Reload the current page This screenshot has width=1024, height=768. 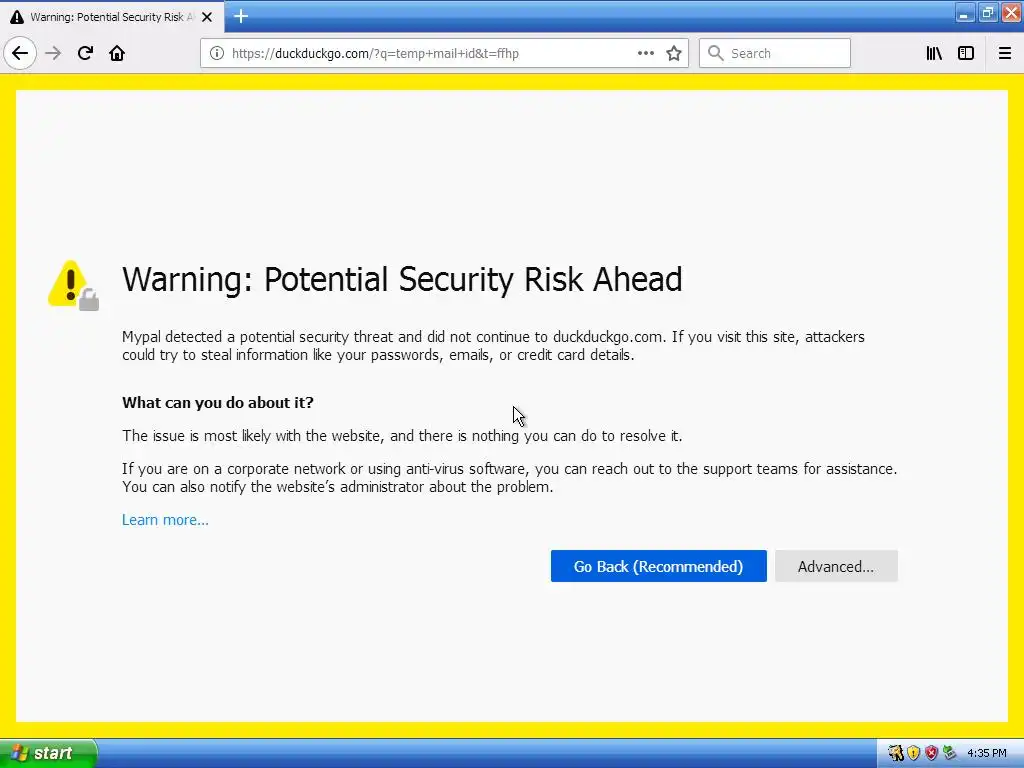pyautogui.click(x=85, y=53)
